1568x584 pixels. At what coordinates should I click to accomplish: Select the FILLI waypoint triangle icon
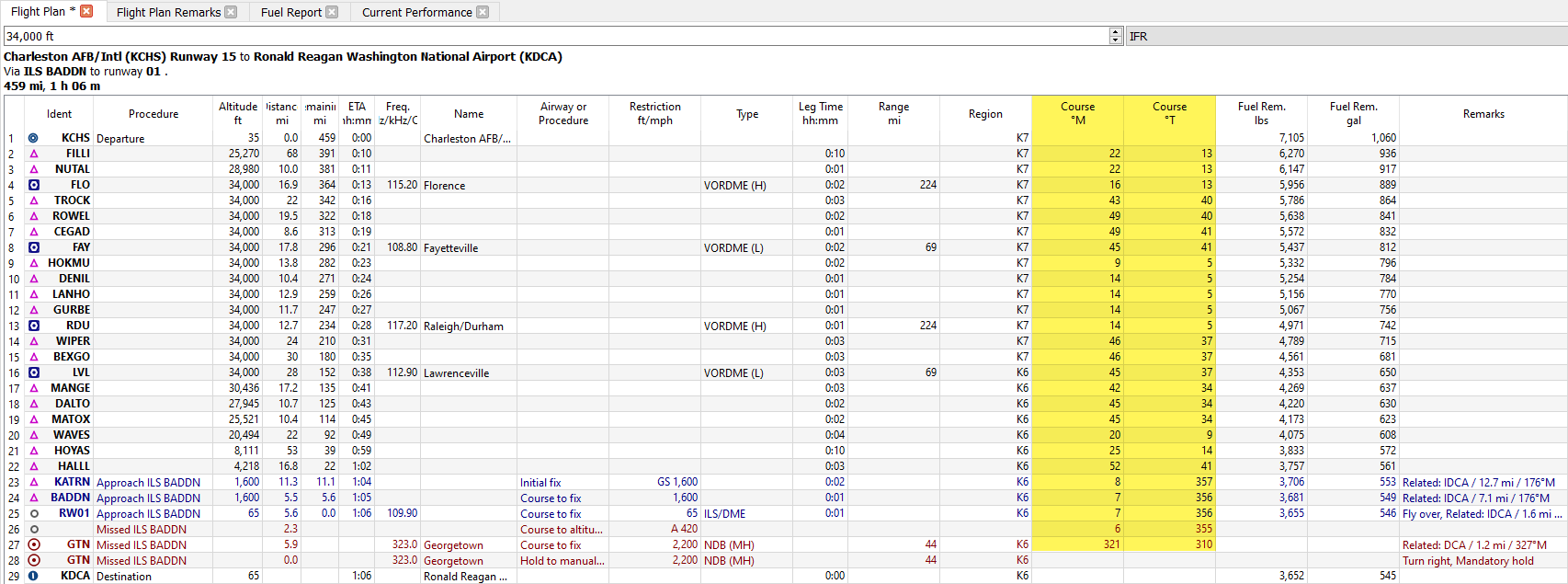click(34, 154)
